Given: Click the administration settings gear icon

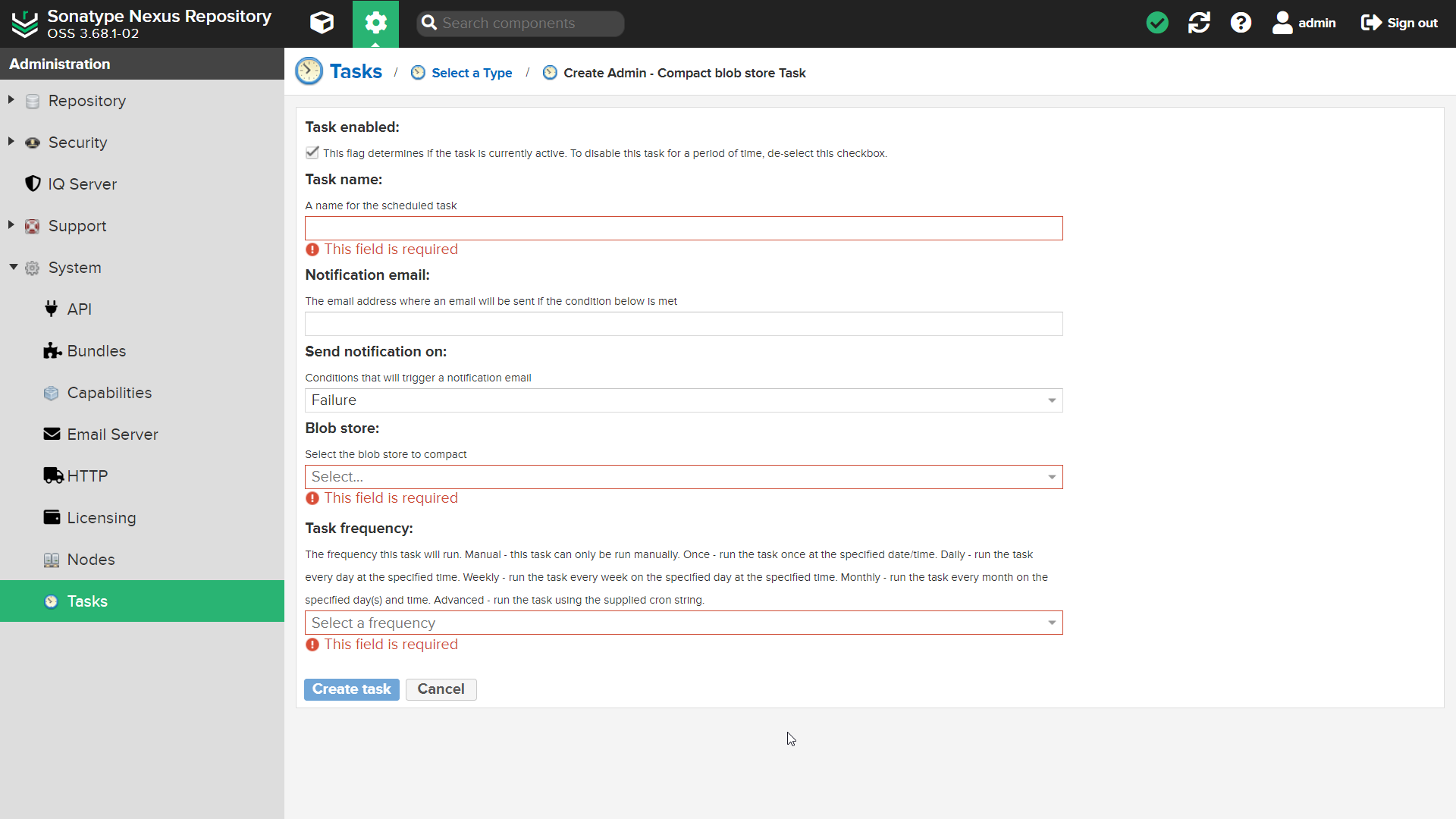Looking at the screenshot, I should tap(375, 23).
